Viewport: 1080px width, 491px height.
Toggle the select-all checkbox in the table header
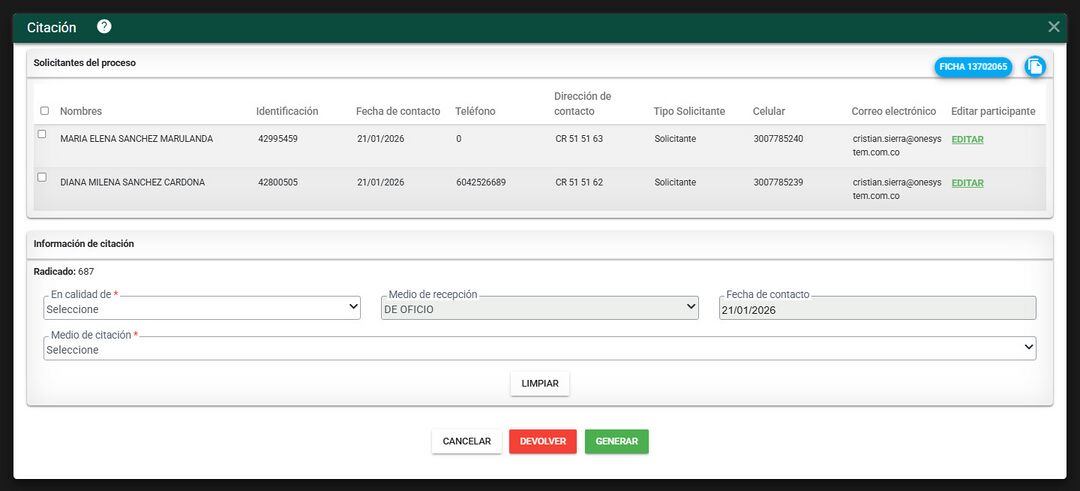coord(44,111)
